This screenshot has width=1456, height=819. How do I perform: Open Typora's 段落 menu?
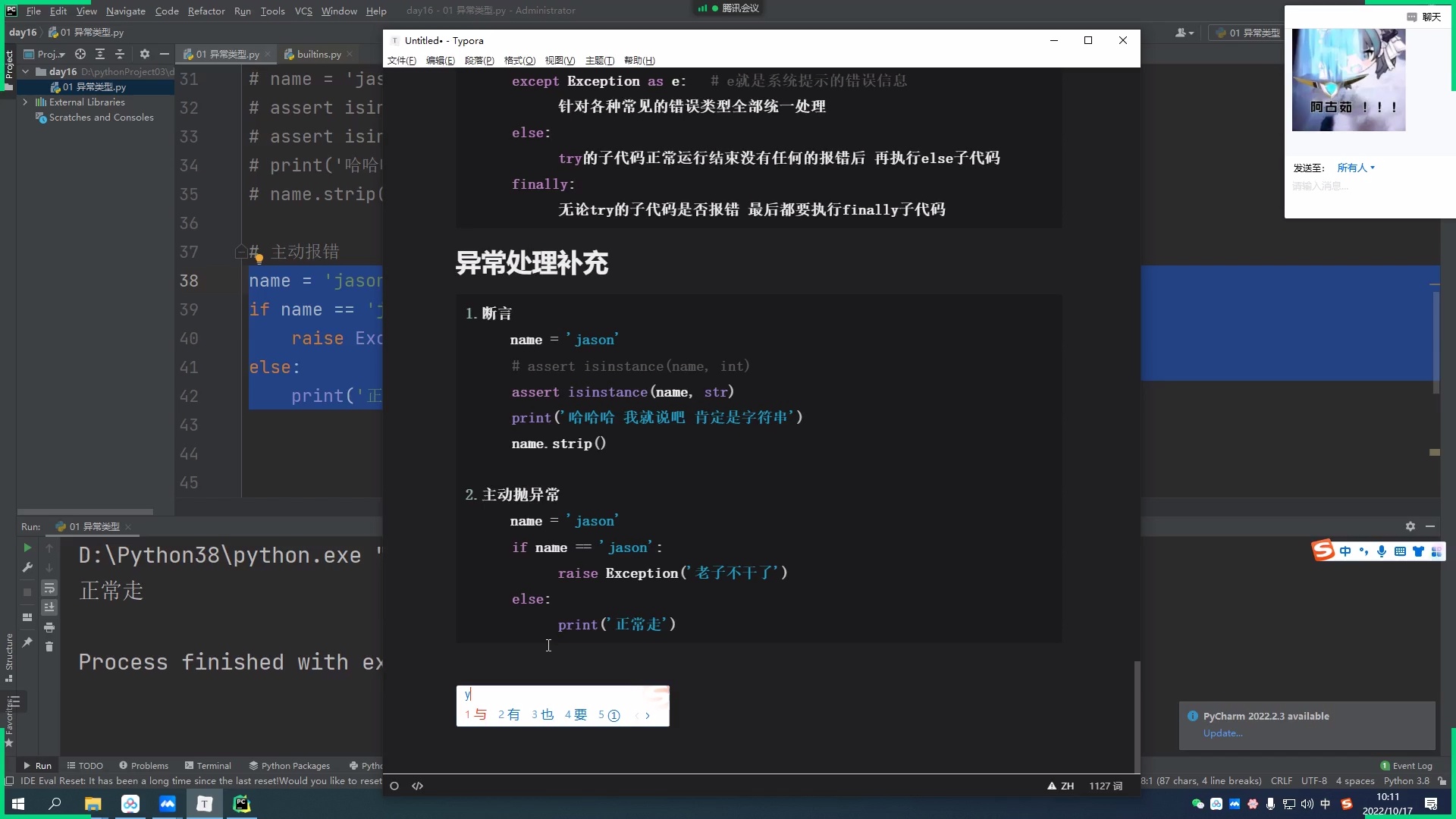(x=479, y=61)
